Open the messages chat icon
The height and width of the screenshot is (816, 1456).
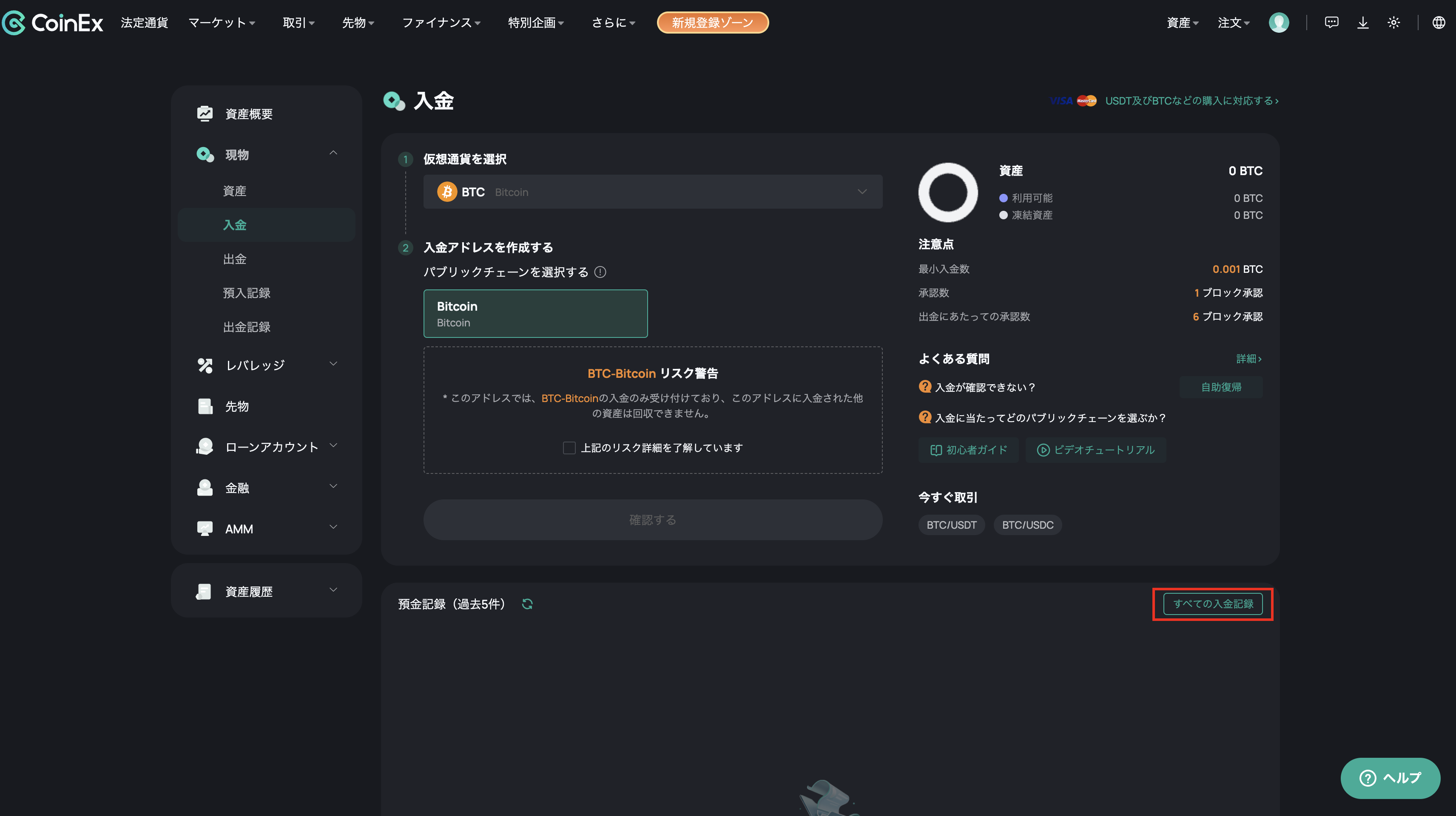point(1331,23)
